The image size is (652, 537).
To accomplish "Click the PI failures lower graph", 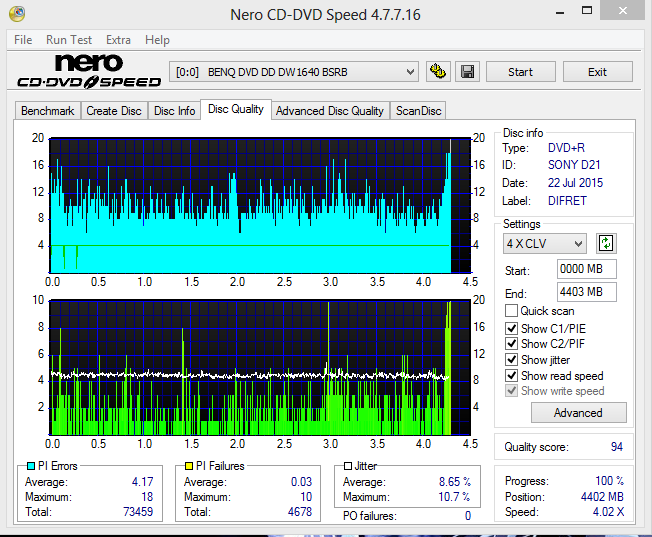I will point(260,367).
